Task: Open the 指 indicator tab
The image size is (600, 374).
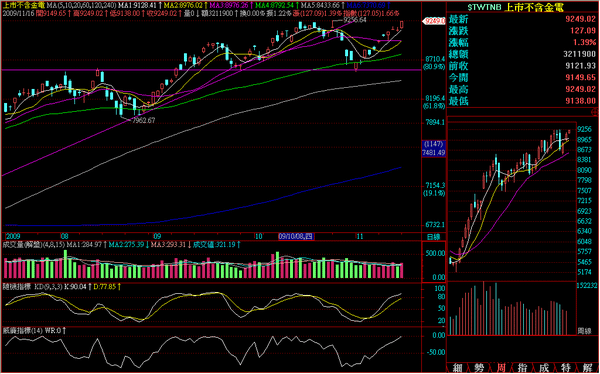Action: pyautogui.click(x=522, y=368)
